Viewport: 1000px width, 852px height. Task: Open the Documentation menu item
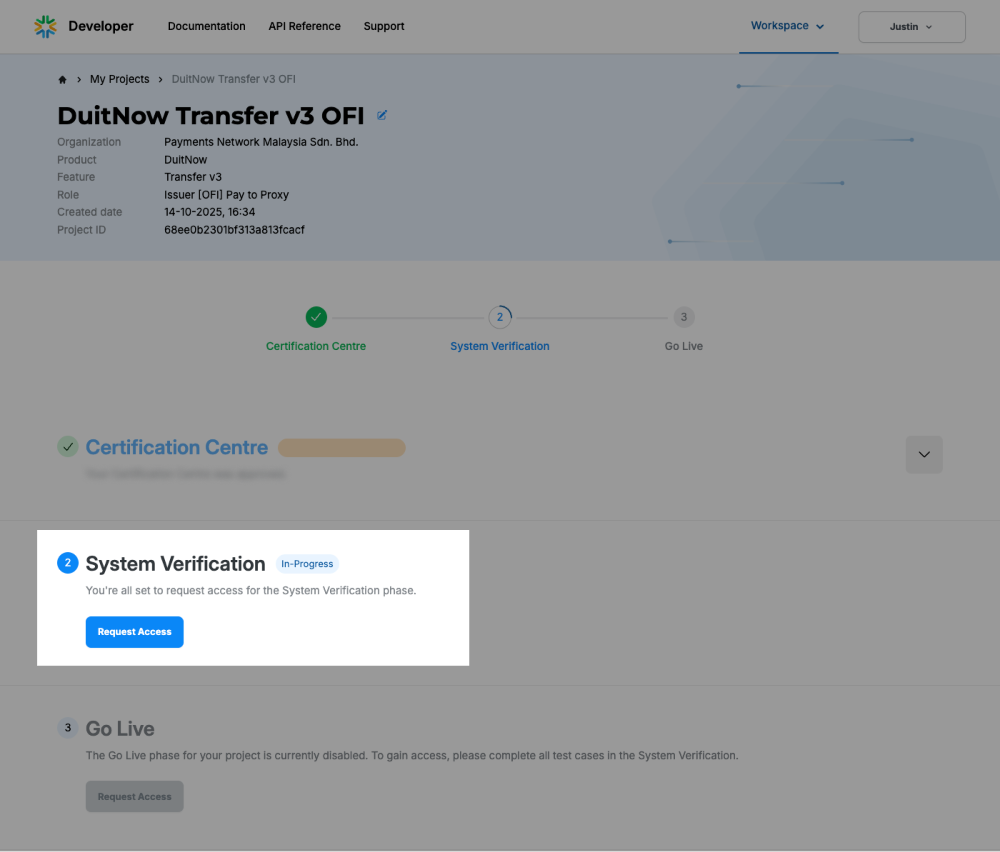[x=206, y=26]
